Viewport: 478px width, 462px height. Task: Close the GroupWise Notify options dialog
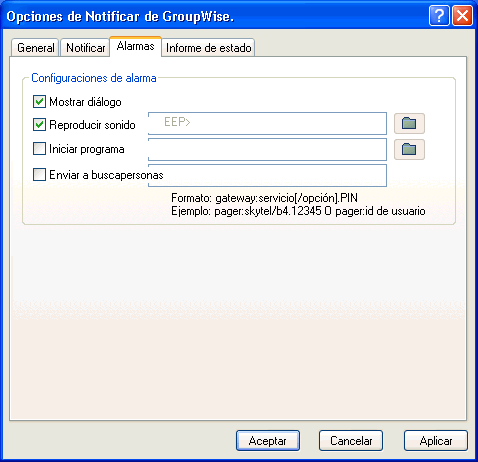(462, 15)
